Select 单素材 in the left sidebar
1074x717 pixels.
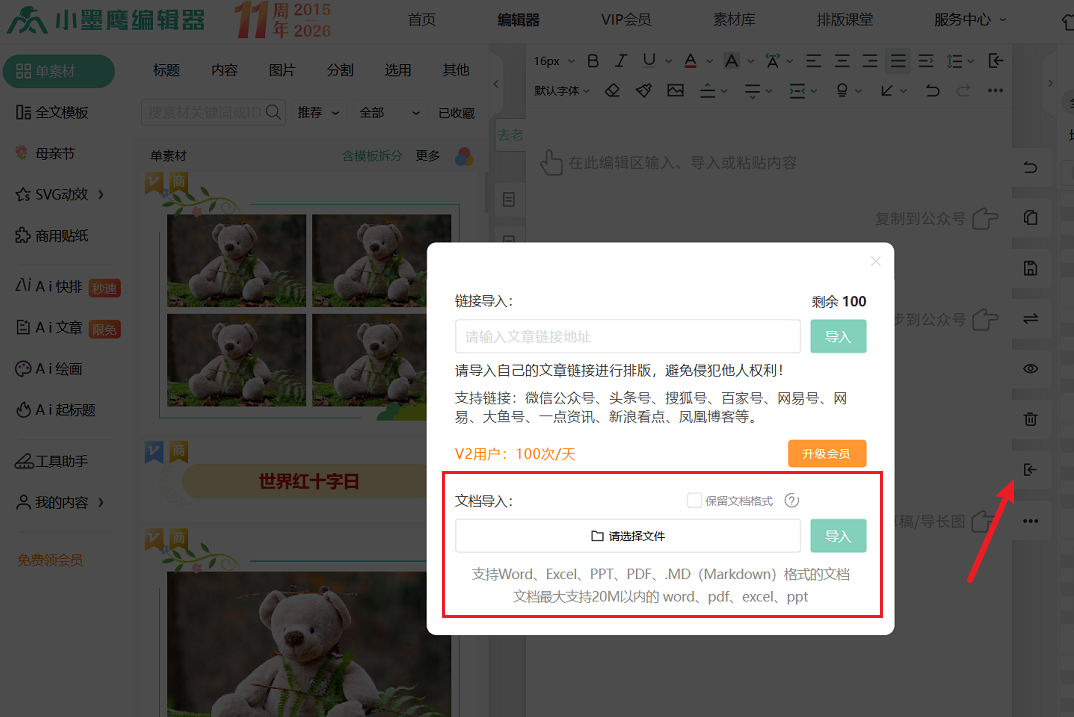(x=59, y=71)
